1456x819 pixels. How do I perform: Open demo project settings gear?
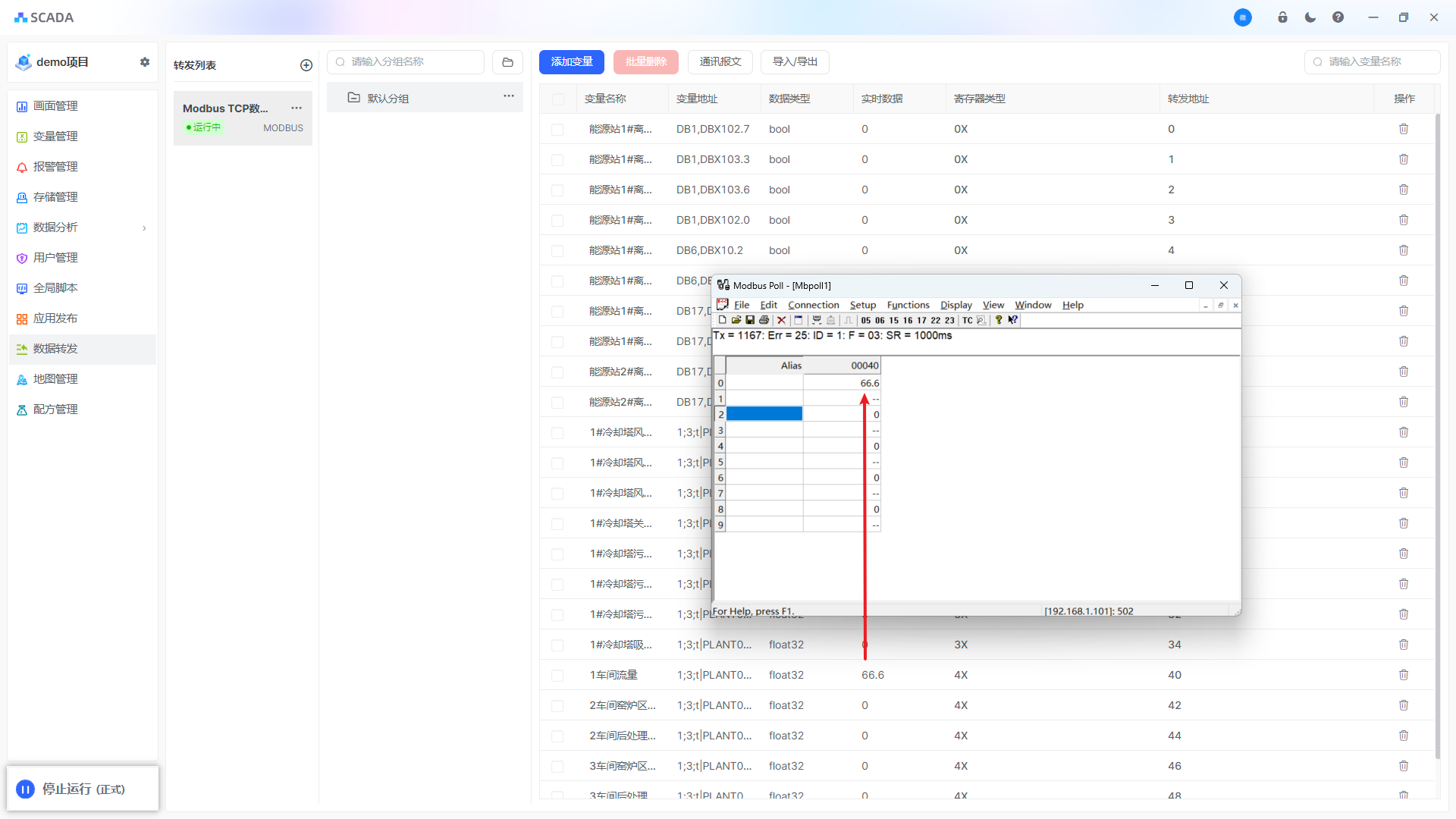click(x=145, y=62)
